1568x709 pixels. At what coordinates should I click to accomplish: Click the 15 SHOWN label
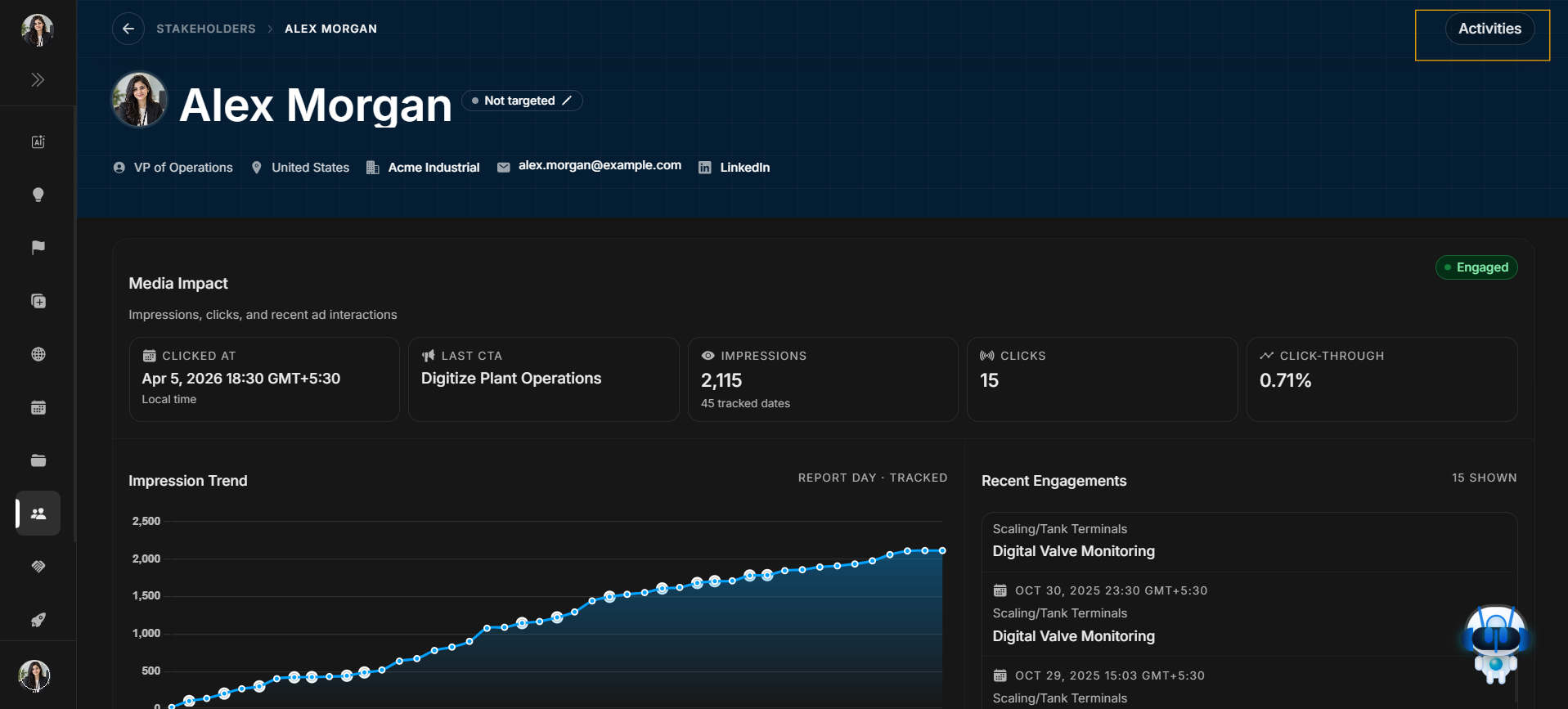1484,478
